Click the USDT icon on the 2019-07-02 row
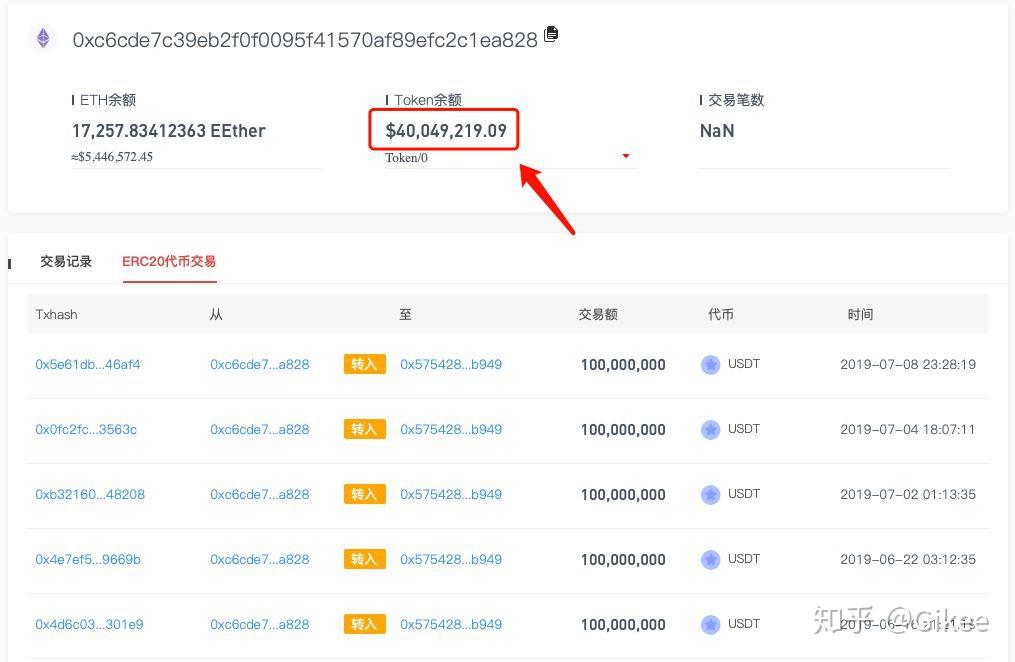This screenshot has height=662, width=1015. 710,494
